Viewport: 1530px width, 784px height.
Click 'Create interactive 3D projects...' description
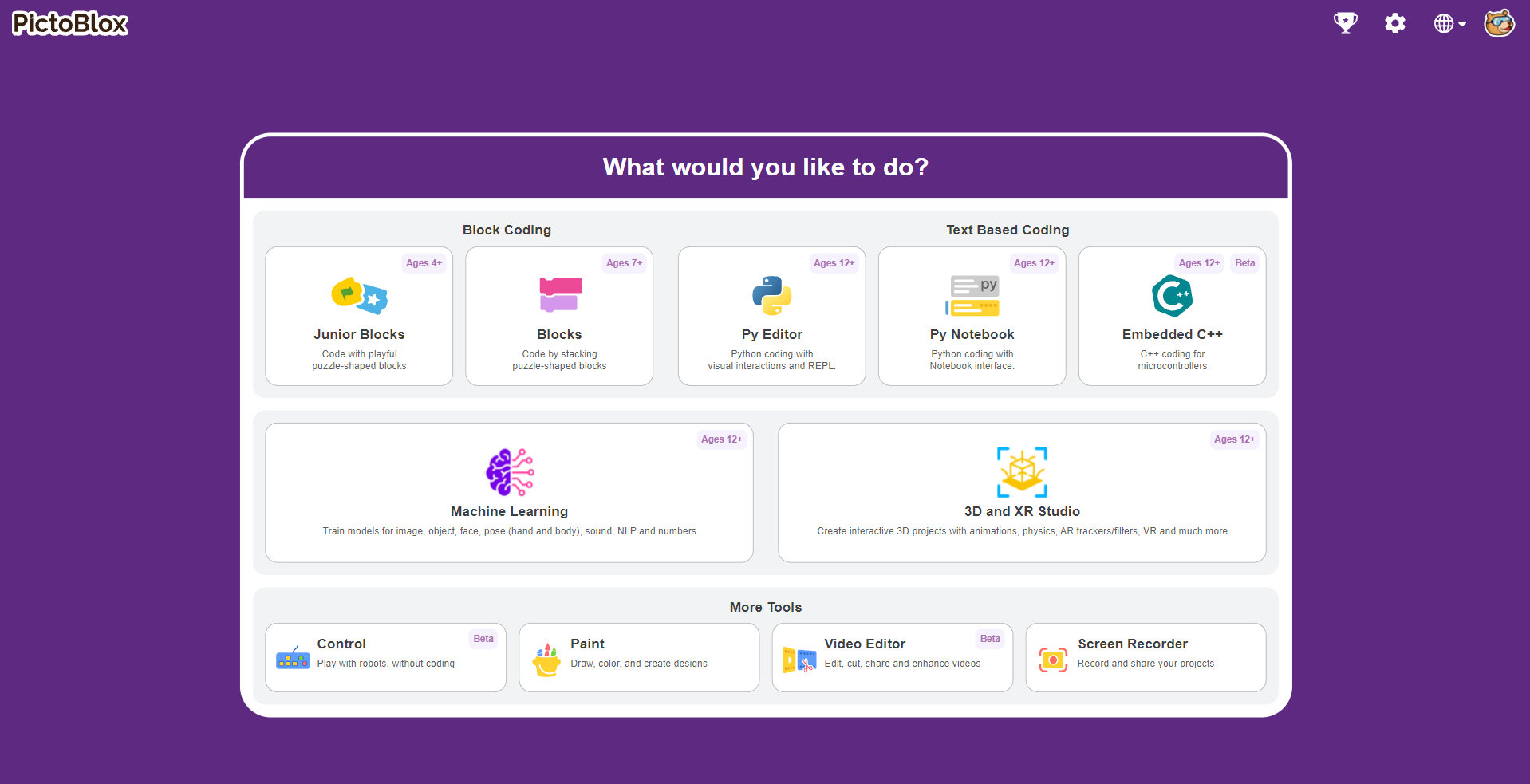pos(1022,531)
